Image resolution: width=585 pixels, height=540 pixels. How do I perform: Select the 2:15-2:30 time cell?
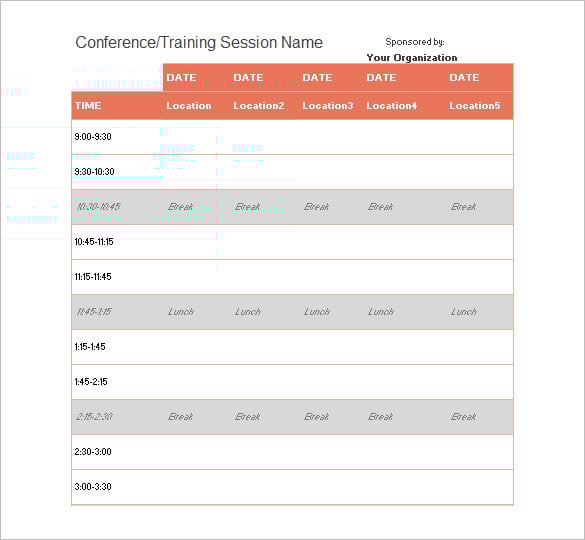[94, 417]
